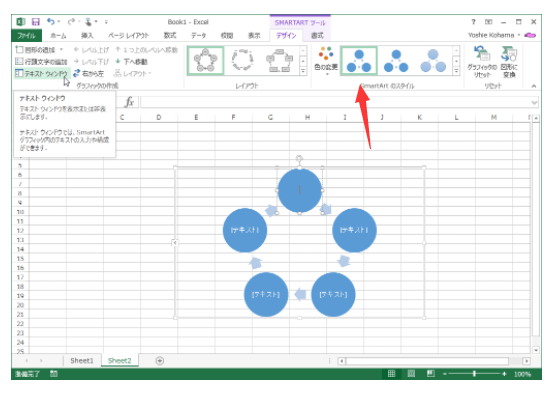This screenshot has width=550, height=393.
Task: Open the Yoshie Kohama account menu
Action: (494, 35)
